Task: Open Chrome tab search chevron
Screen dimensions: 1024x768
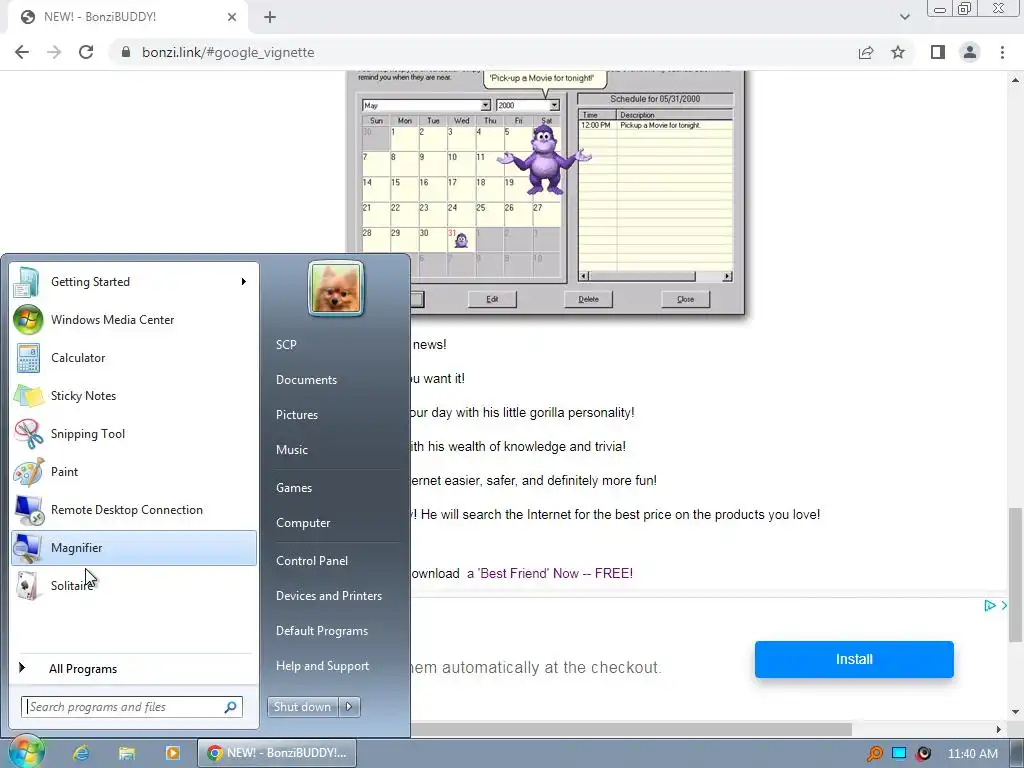Action: pyautogui.click(x=904, y=17)
